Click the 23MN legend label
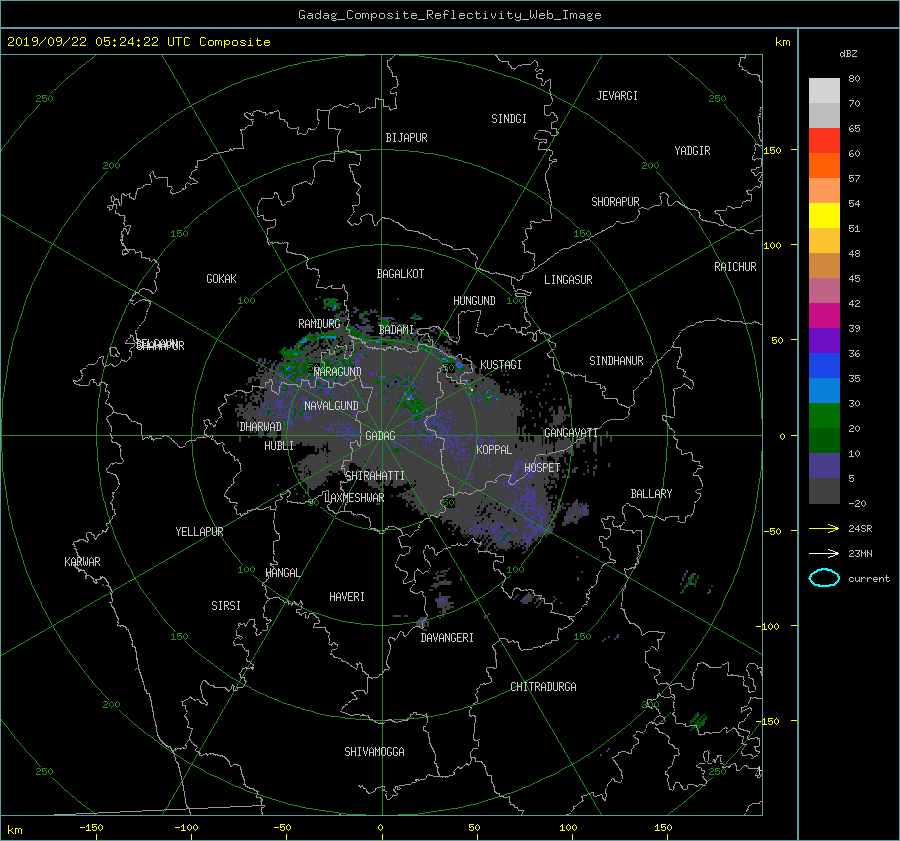The image size is (900, 841). tap(860, 553)
